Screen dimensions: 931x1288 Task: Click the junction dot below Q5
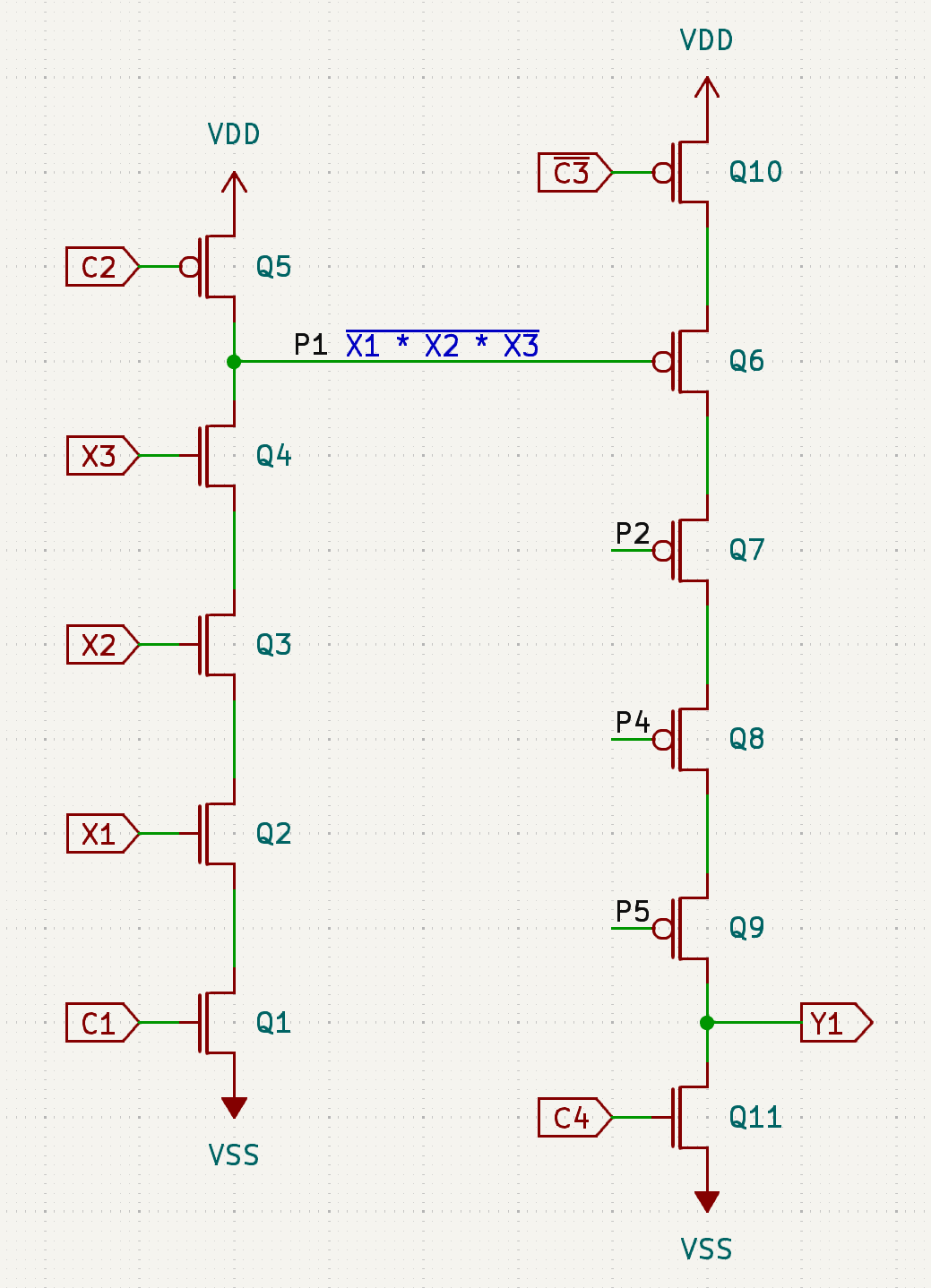click(x=234, y=362)
